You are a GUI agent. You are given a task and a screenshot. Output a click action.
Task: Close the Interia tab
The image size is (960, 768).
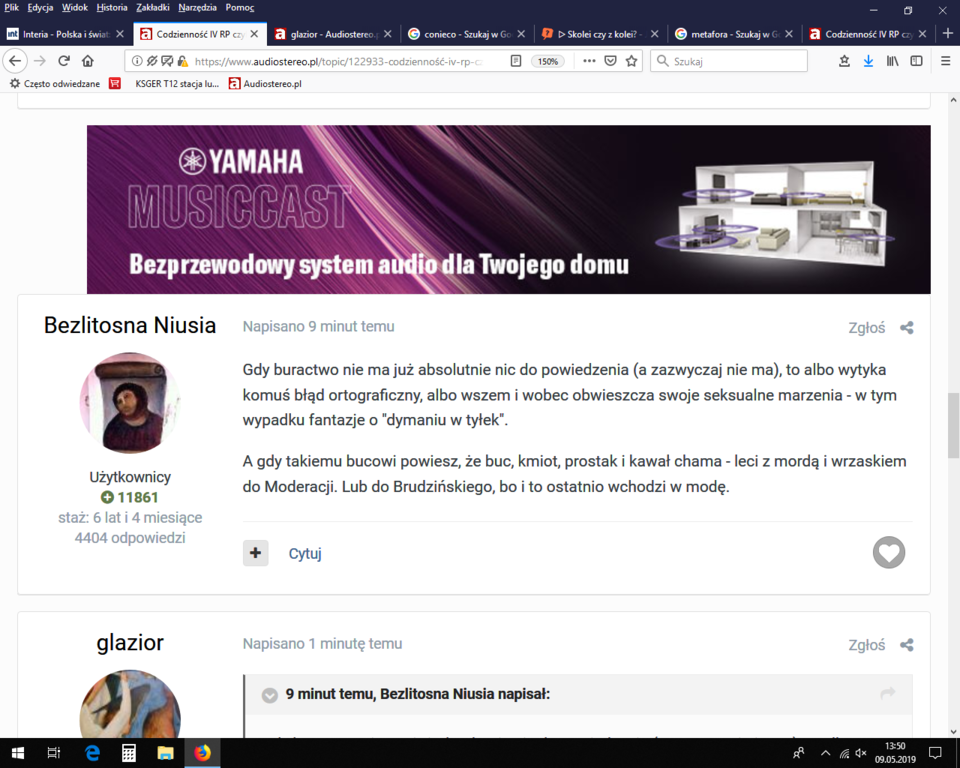point(120,34)
